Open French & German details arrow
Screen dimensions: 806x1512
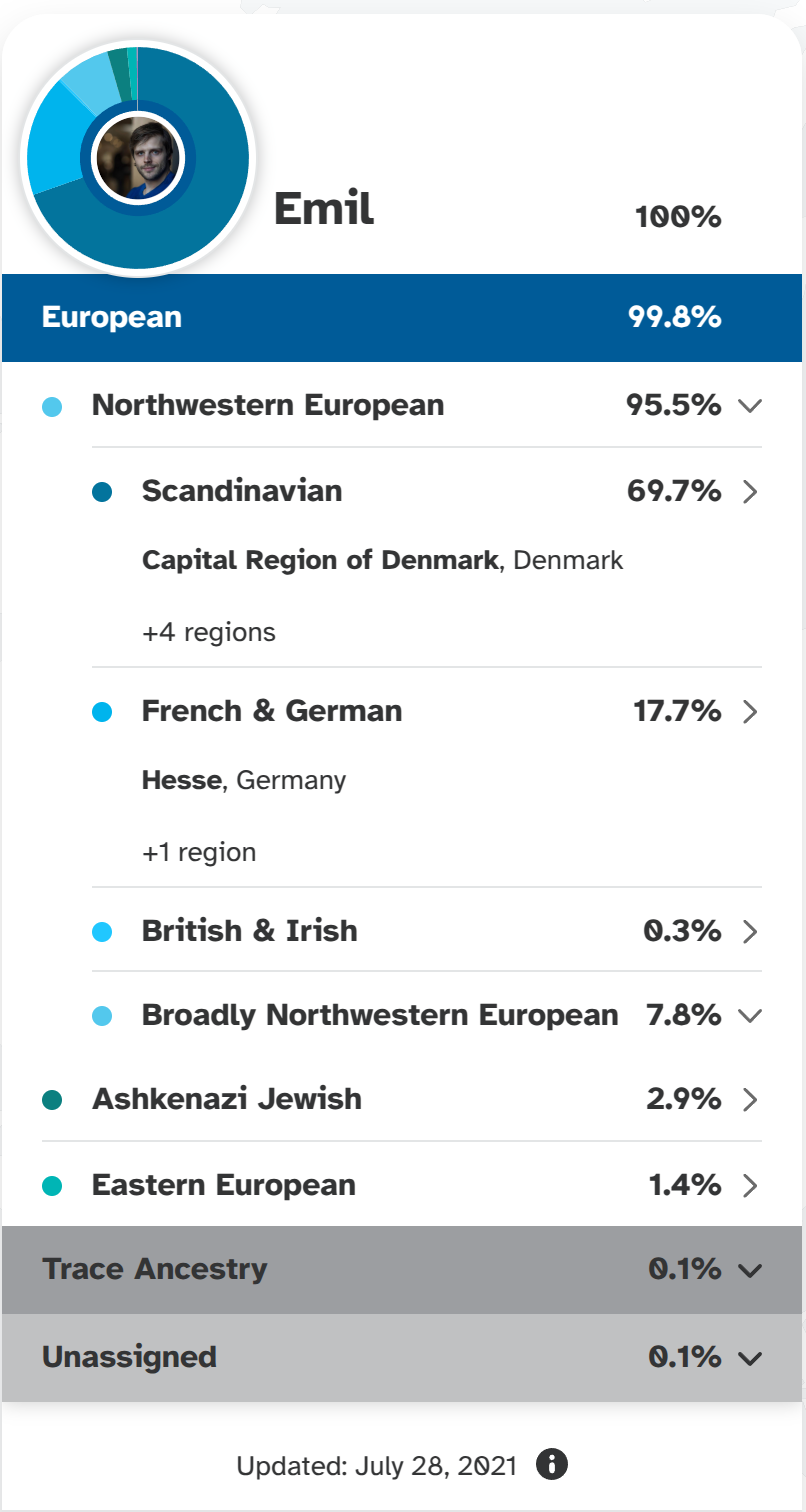click(x=751, y=712)
